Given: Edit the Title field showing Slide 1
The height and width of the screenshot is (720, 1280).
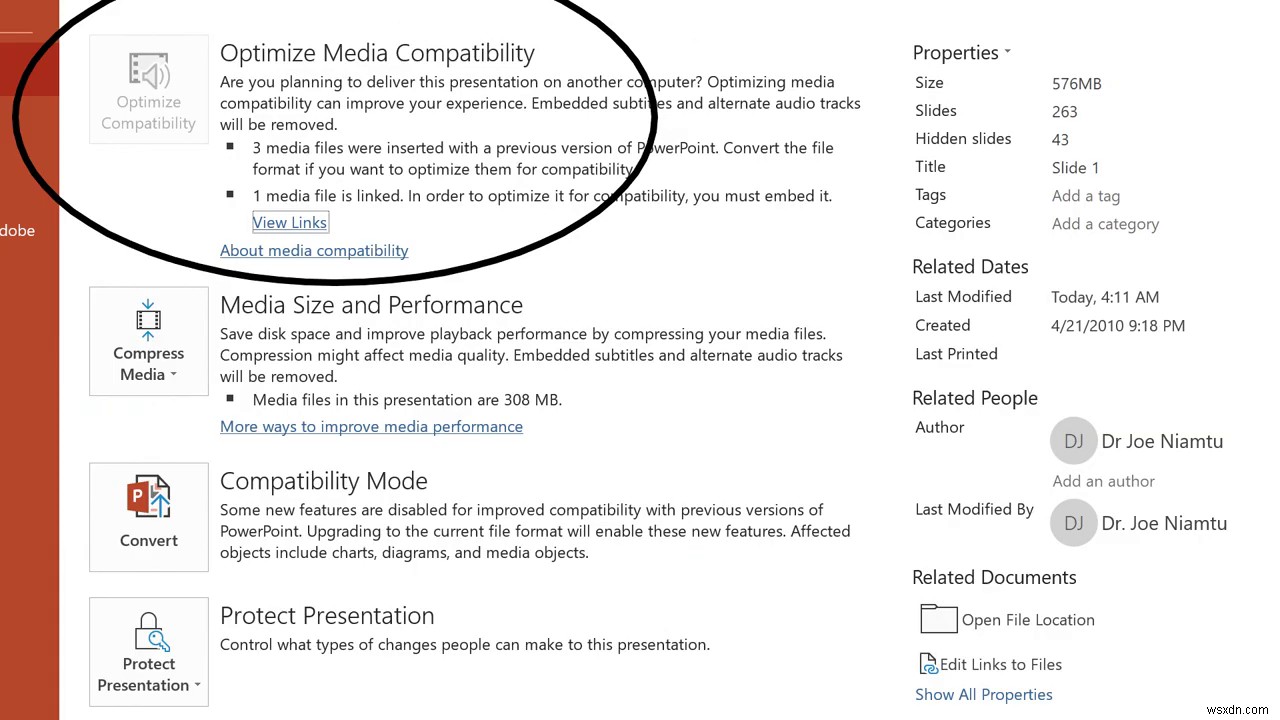Looking at the screenshot, I should click(x=1075, y=168).
